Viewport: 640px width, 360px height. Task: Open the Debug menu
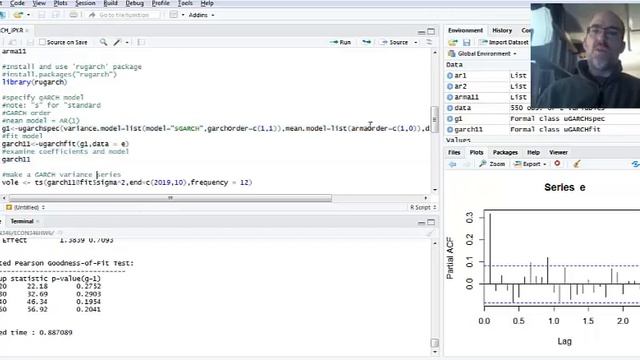[134, 3]
